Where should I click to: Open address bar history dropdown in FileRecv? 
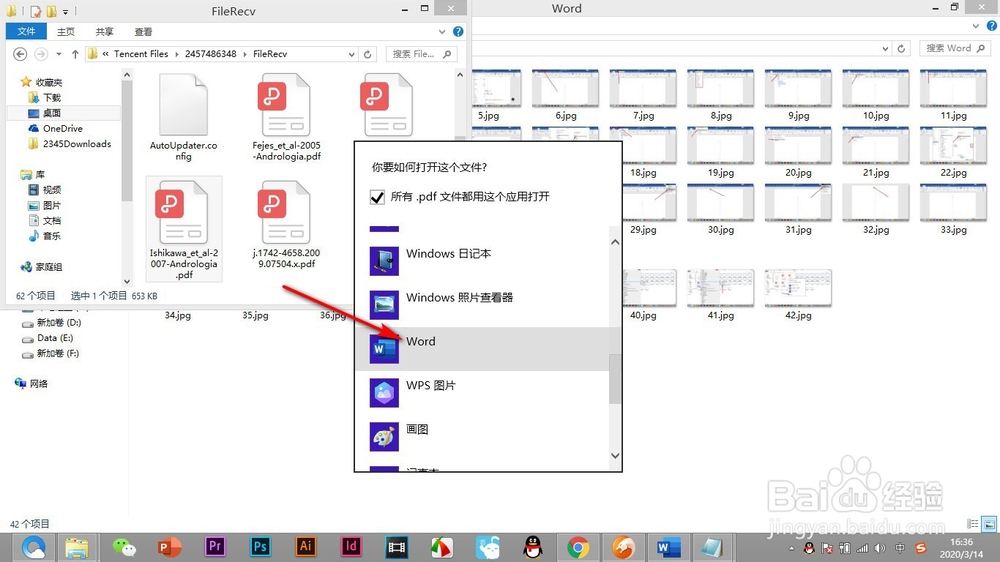tap(351, 54)
